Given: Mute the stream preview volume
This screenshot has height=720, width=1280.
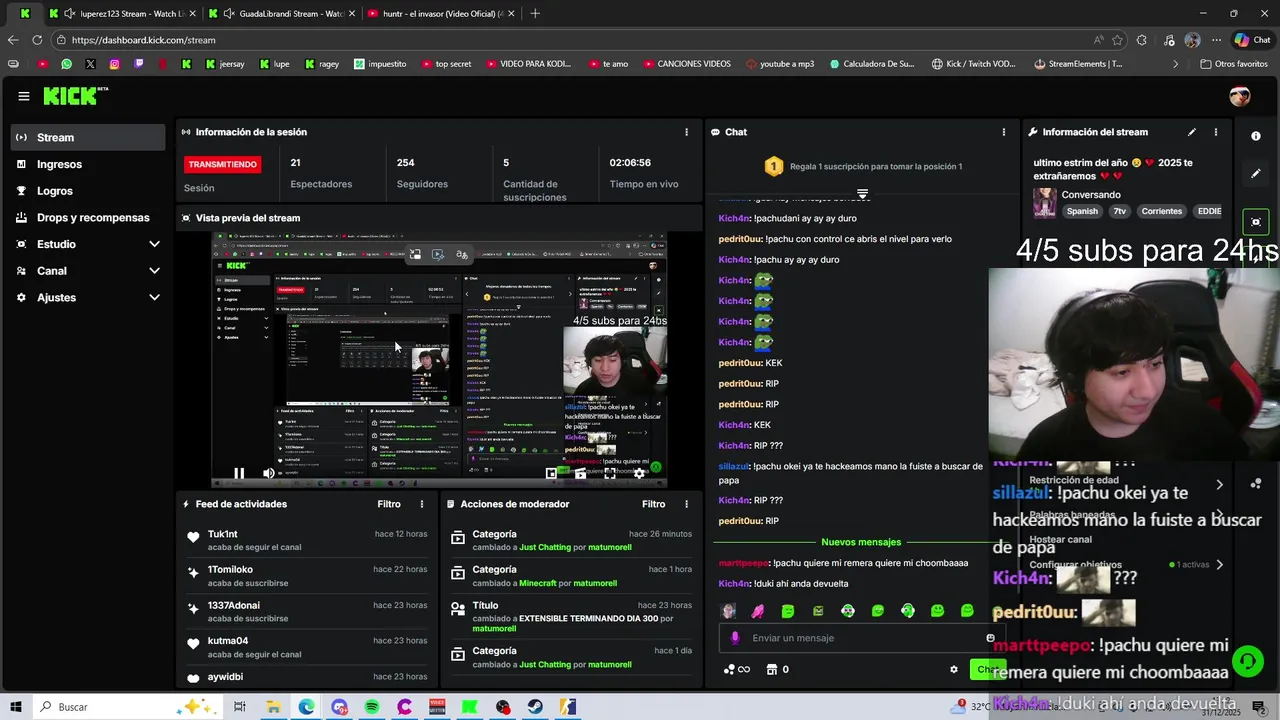Looking at the screenshot, I should (x=269, y=474).
